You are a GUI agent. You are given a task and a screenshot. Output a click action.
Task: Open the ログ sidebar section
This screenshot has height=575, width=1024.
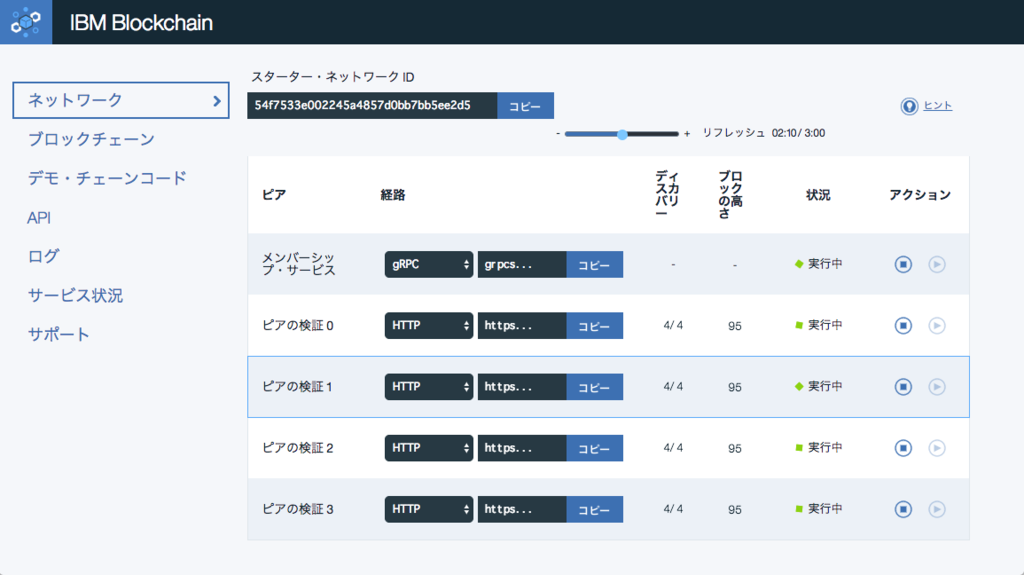pos(43,256)
